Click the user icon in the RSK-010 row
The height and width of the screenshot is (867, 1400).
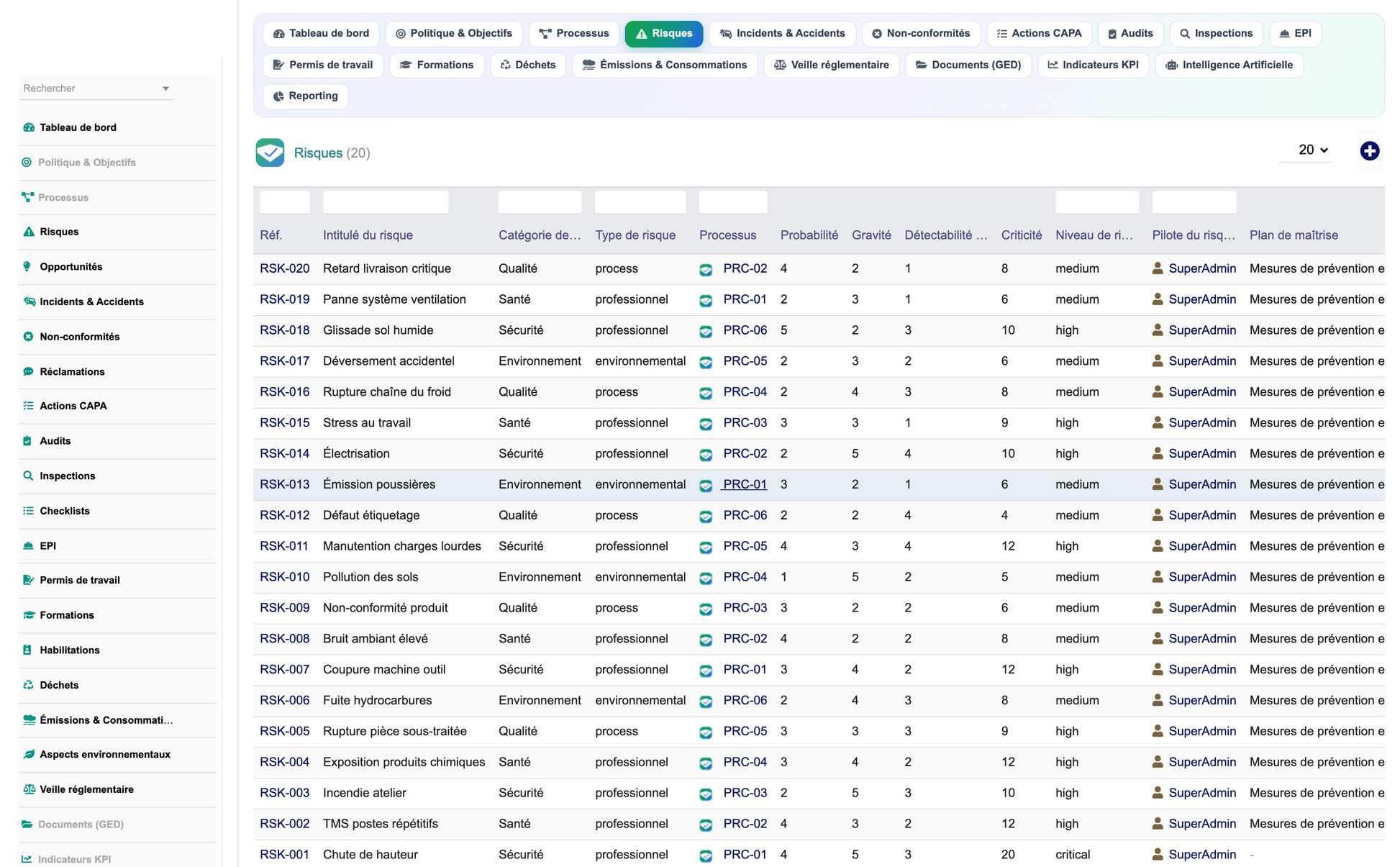[1157, 577]
